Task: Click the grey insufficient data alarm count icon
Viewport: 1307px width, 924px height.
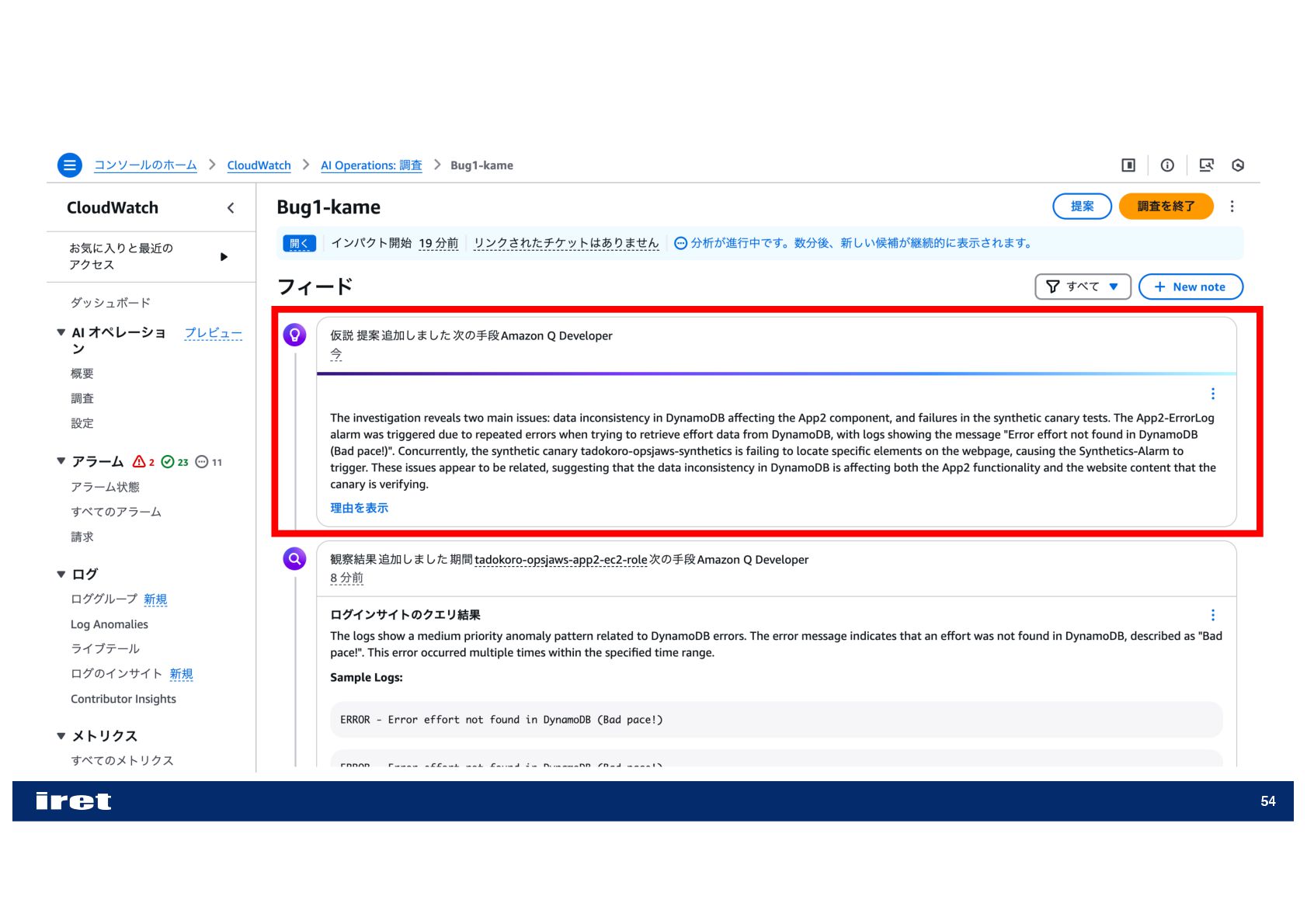Action: (201, 462)
